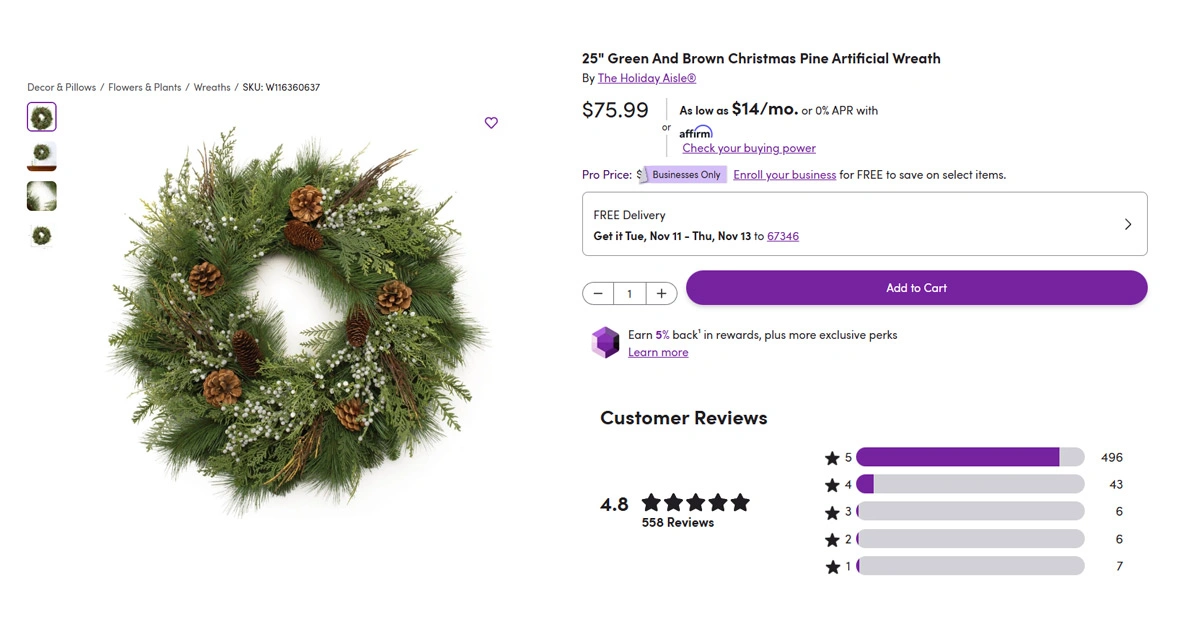Click the Affirm logo

click(x=695, y=132)
